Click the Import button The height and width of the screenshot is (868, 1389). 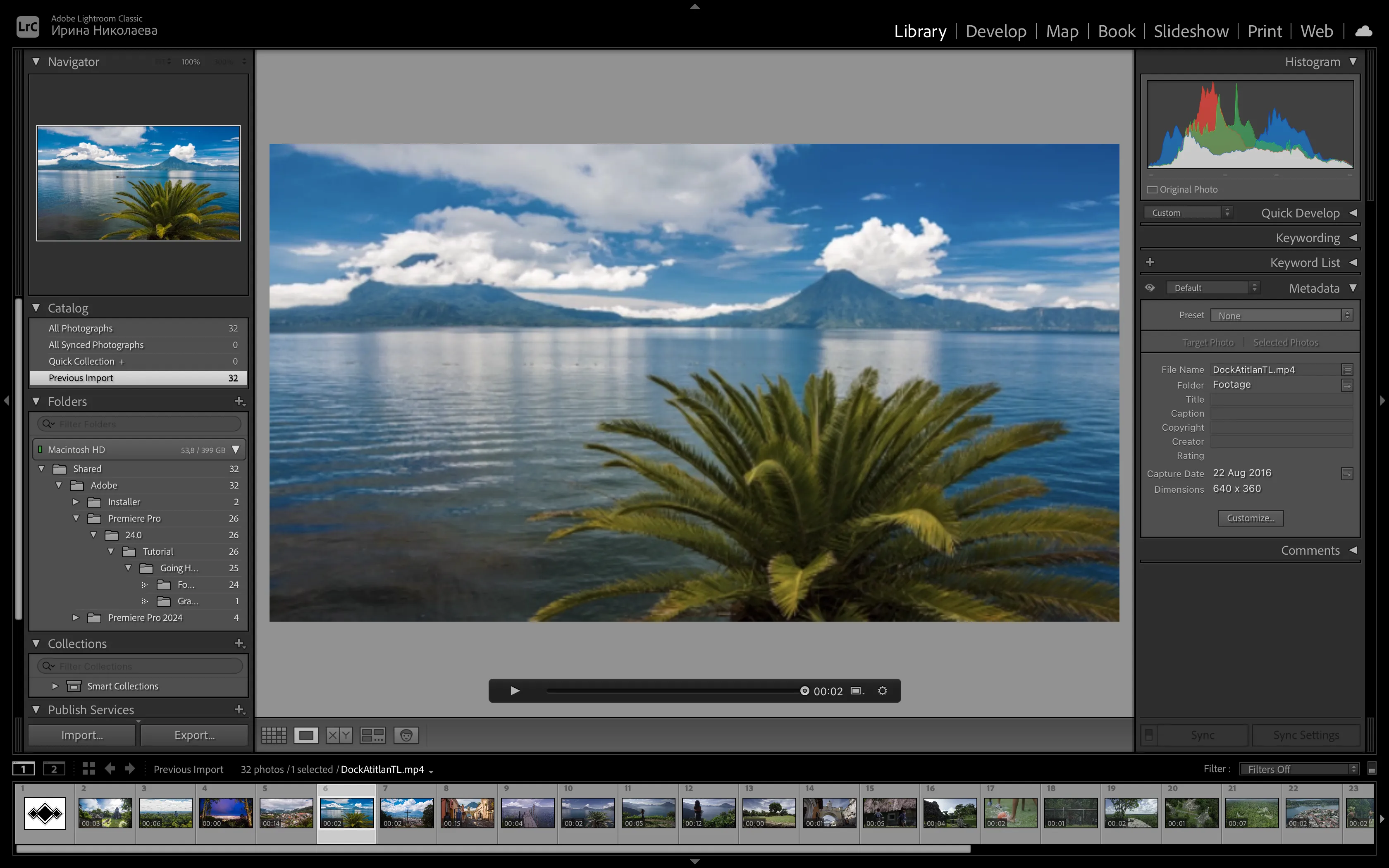pos(81,735)
